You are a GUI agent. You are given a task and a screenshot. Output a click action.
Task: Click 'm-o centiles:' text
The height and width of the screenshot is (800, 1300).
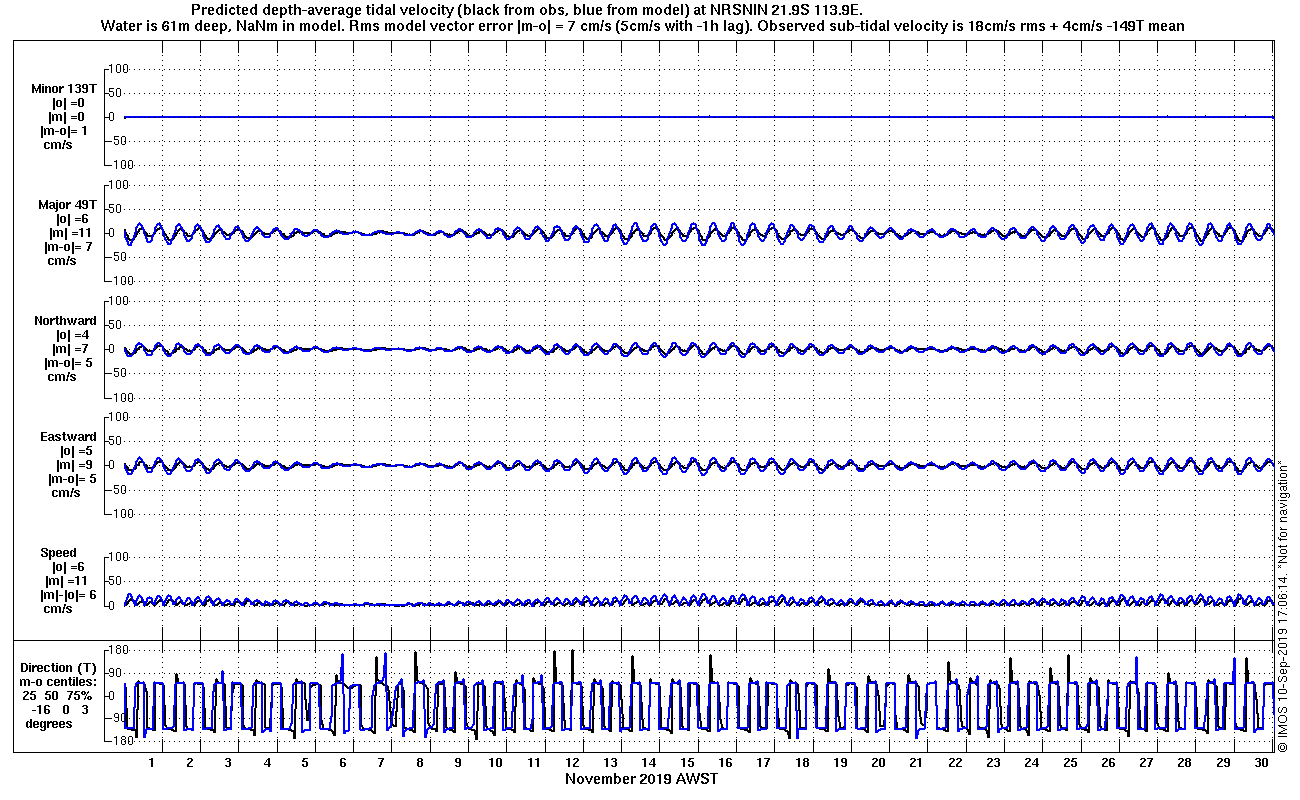point(60,682)
